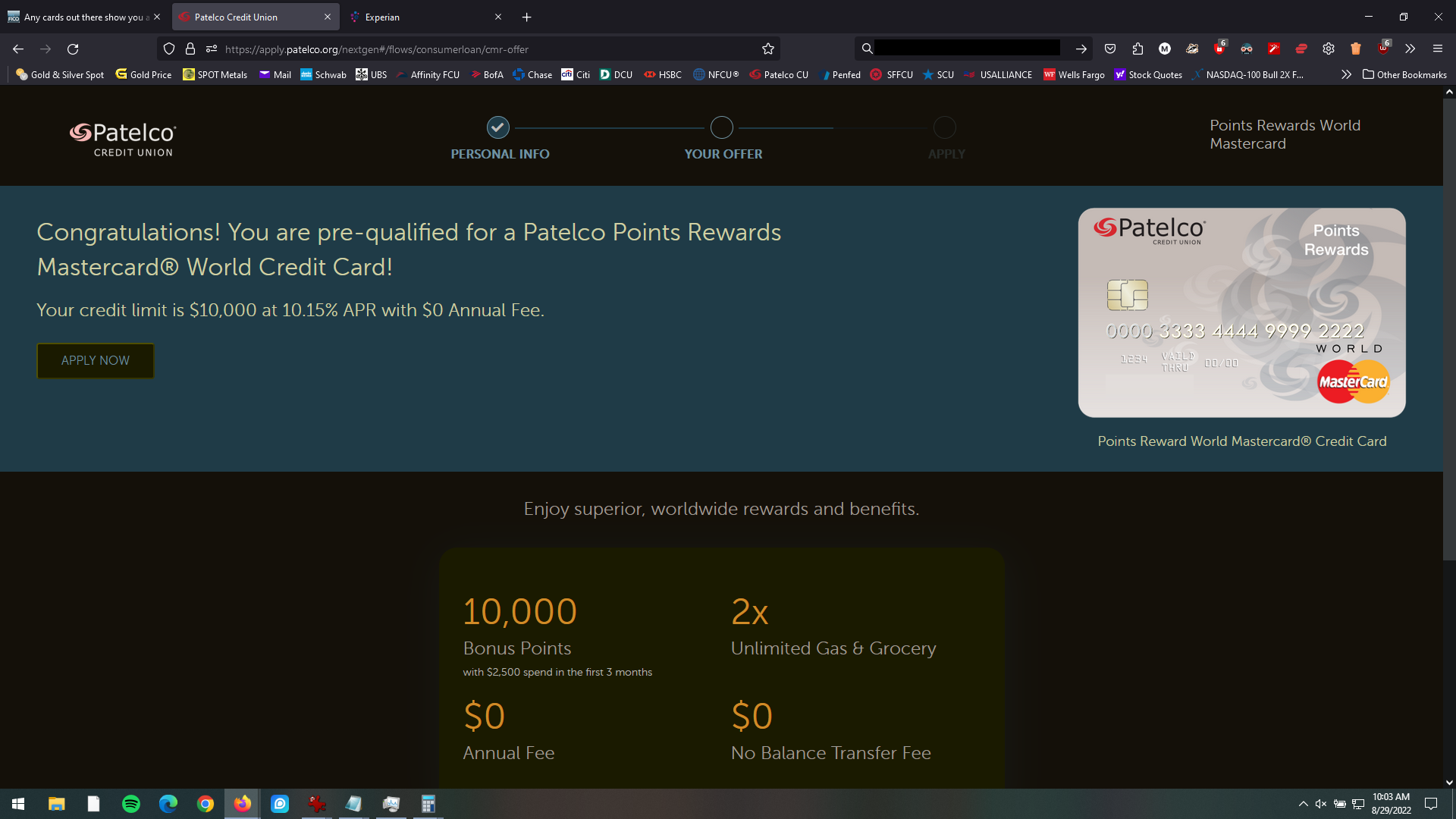Toggle tracking protection shield in address bar
The width and height of the screenshot is (1456, 819).
pos(168,49)
